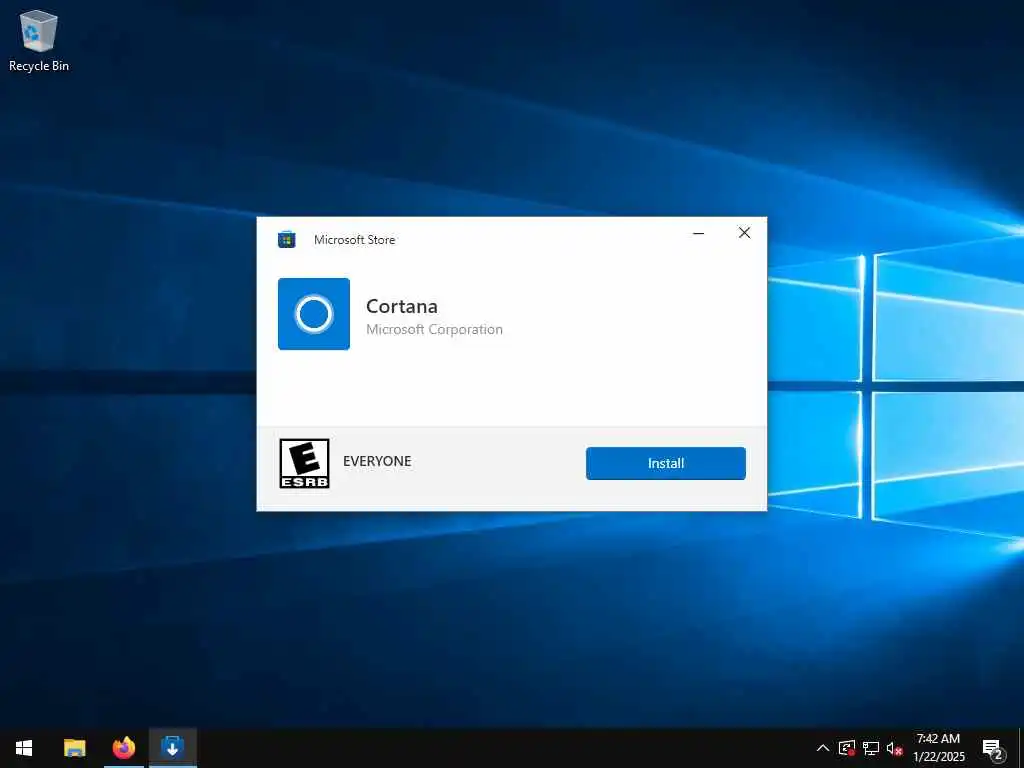Click the Microsoft Store logo in title bar

tap(287, 240)
